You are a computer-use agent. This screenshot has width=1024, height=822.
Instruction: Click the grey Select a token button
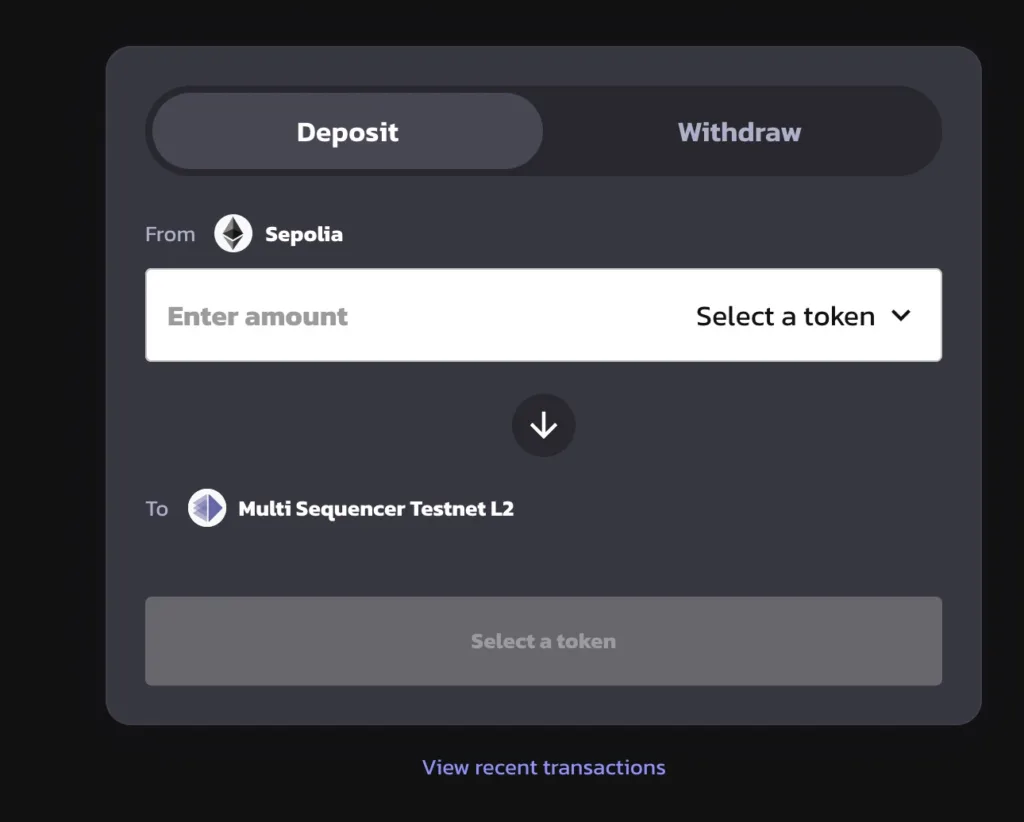pyautogui.click(x=543, y=641)
